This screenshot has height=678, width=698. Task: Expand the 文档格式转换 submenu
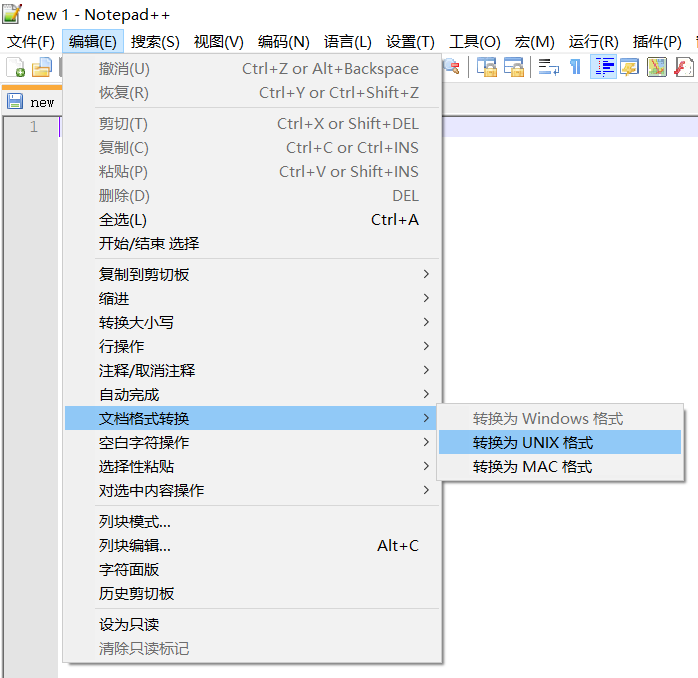251,418
